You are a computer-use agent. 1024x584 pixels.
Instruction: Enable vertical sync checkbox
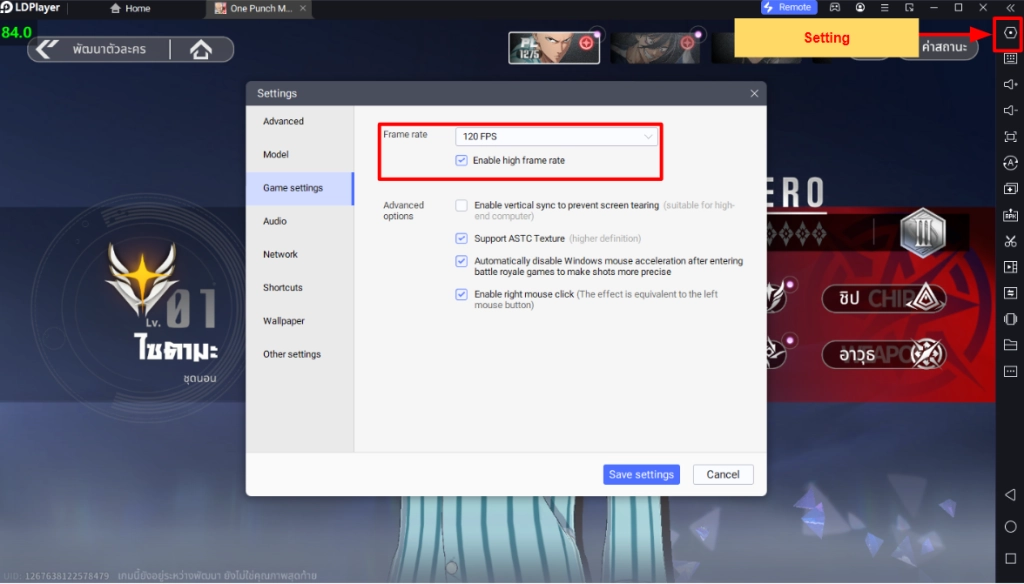coord(461,205)
